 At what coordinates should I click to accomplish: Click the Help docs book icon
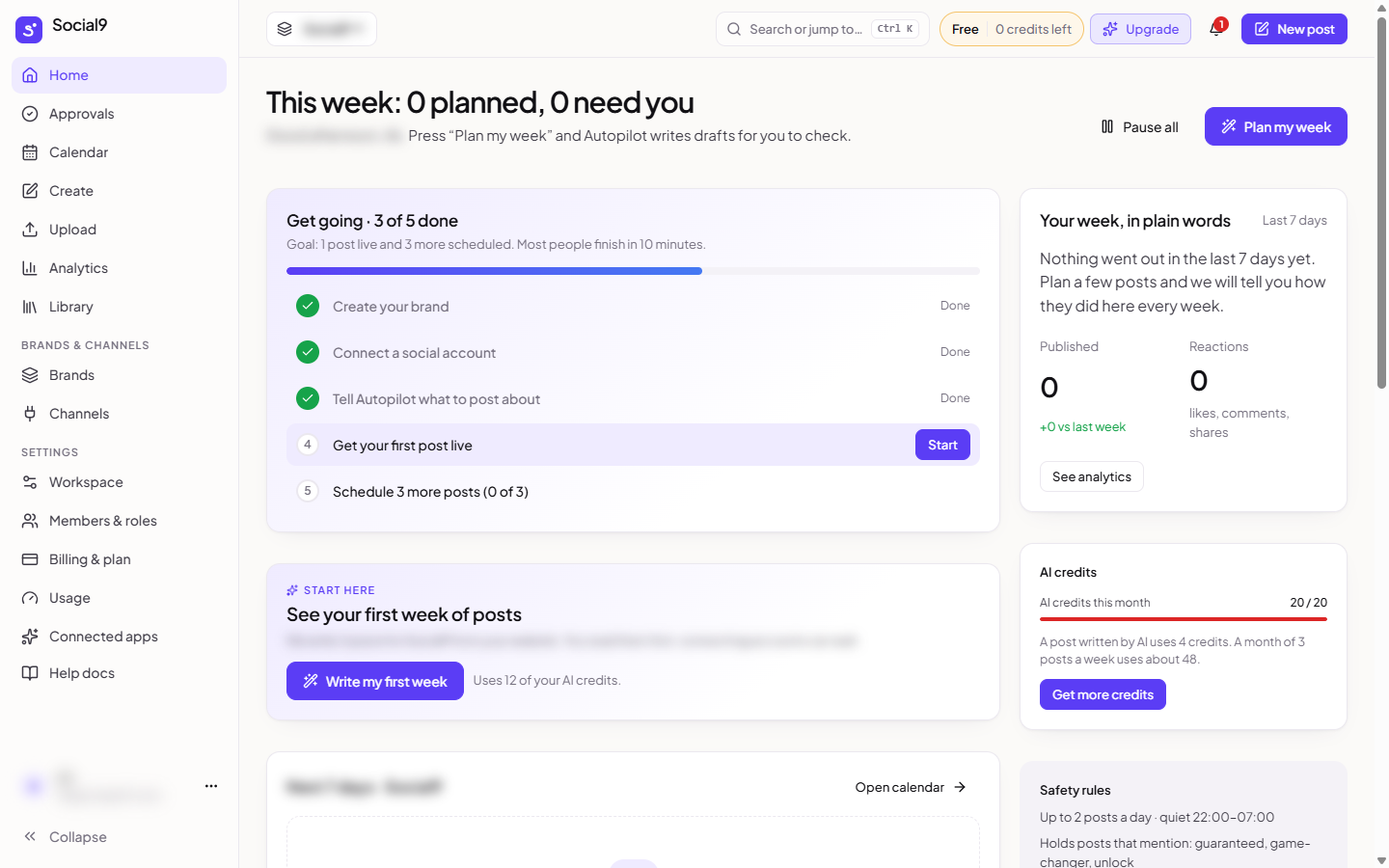(30, 673)
